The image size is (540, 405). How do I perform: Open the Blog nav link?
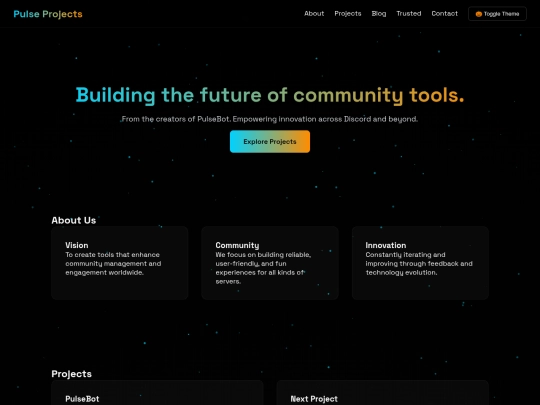point(378,13)
